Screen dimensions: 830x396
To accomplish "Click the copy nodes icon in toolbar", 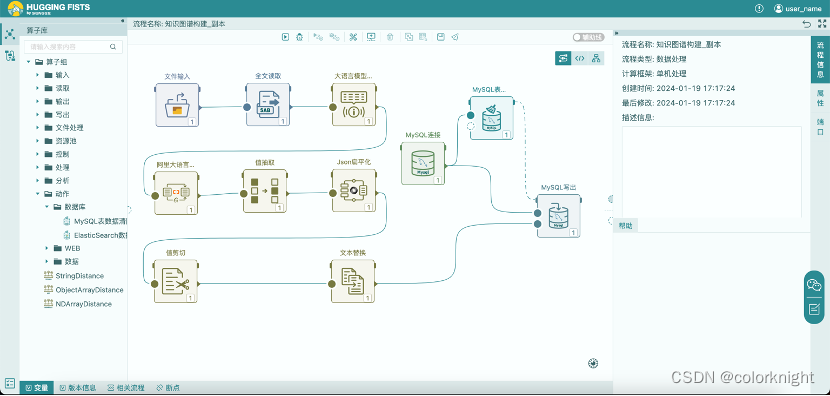I will click(409, 37).
